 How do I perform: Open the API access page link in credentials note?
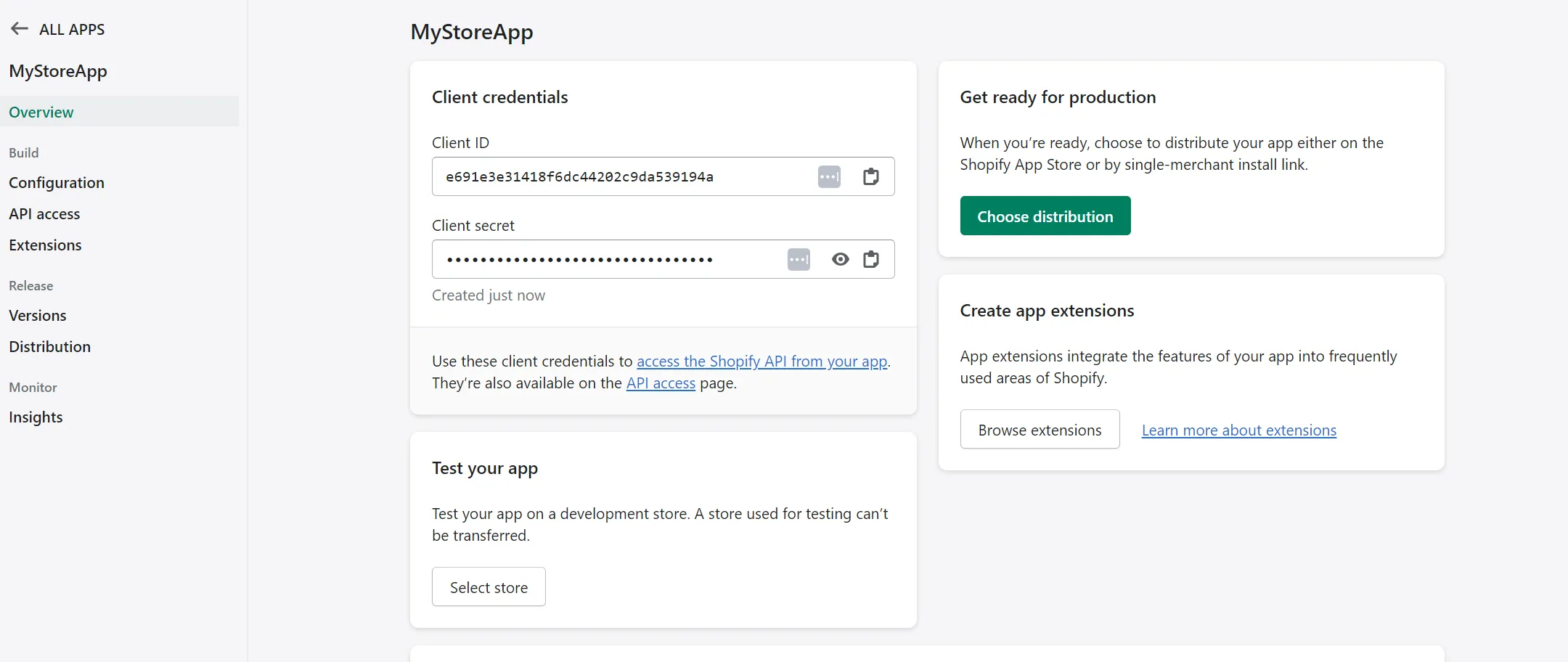click(661, 383)
